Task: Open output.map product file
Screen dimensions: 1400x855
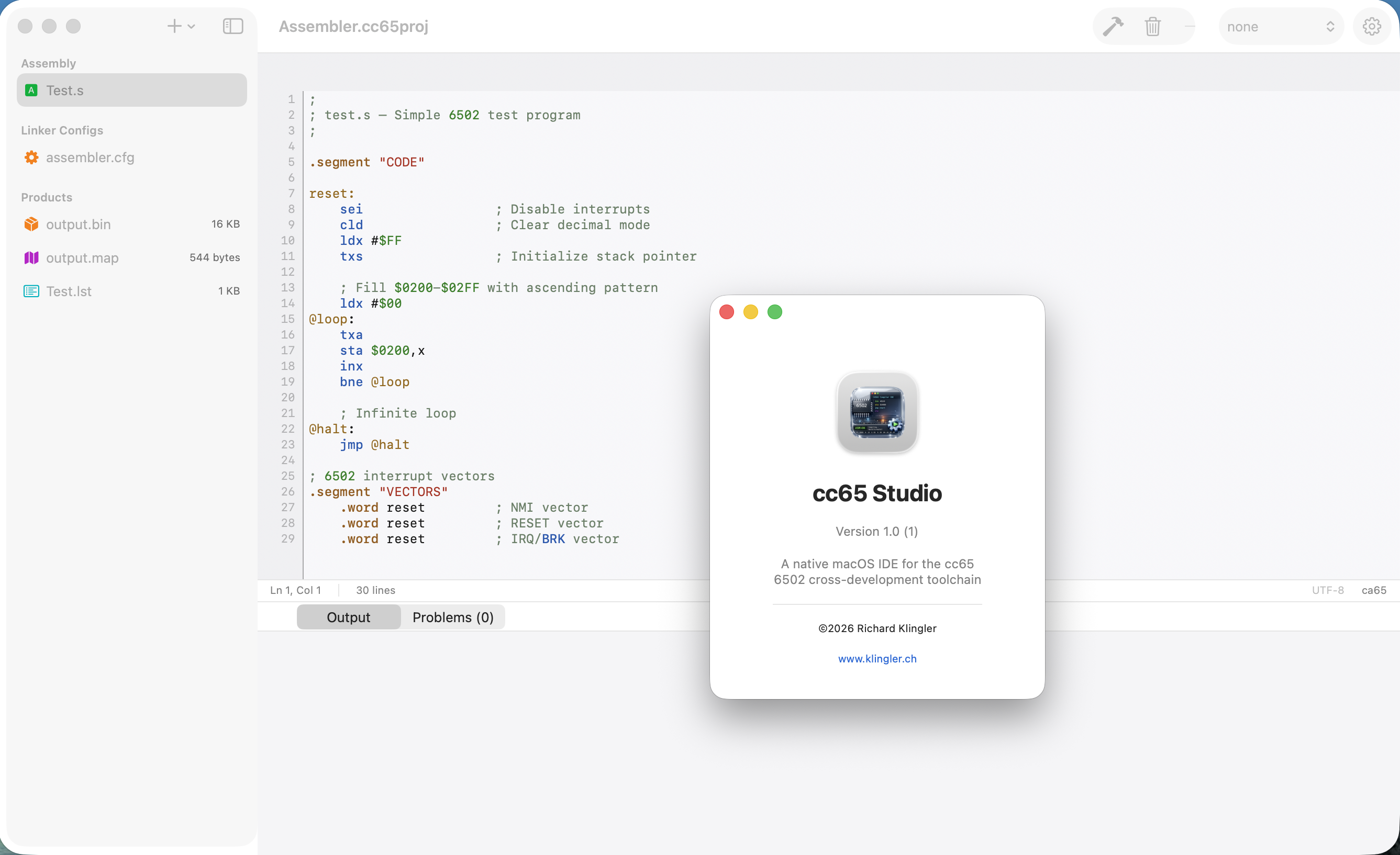Action: pos(82,258)
